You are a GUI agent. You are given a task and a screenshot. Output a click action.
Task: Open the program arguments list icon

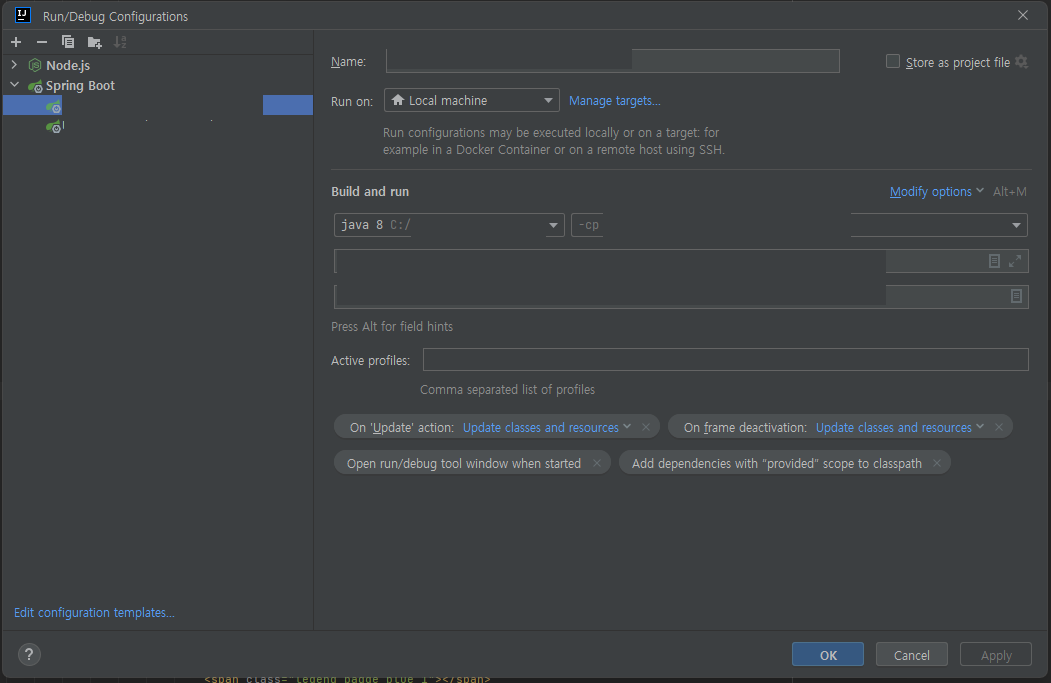pyautogui.click(x=1016, y=296)
